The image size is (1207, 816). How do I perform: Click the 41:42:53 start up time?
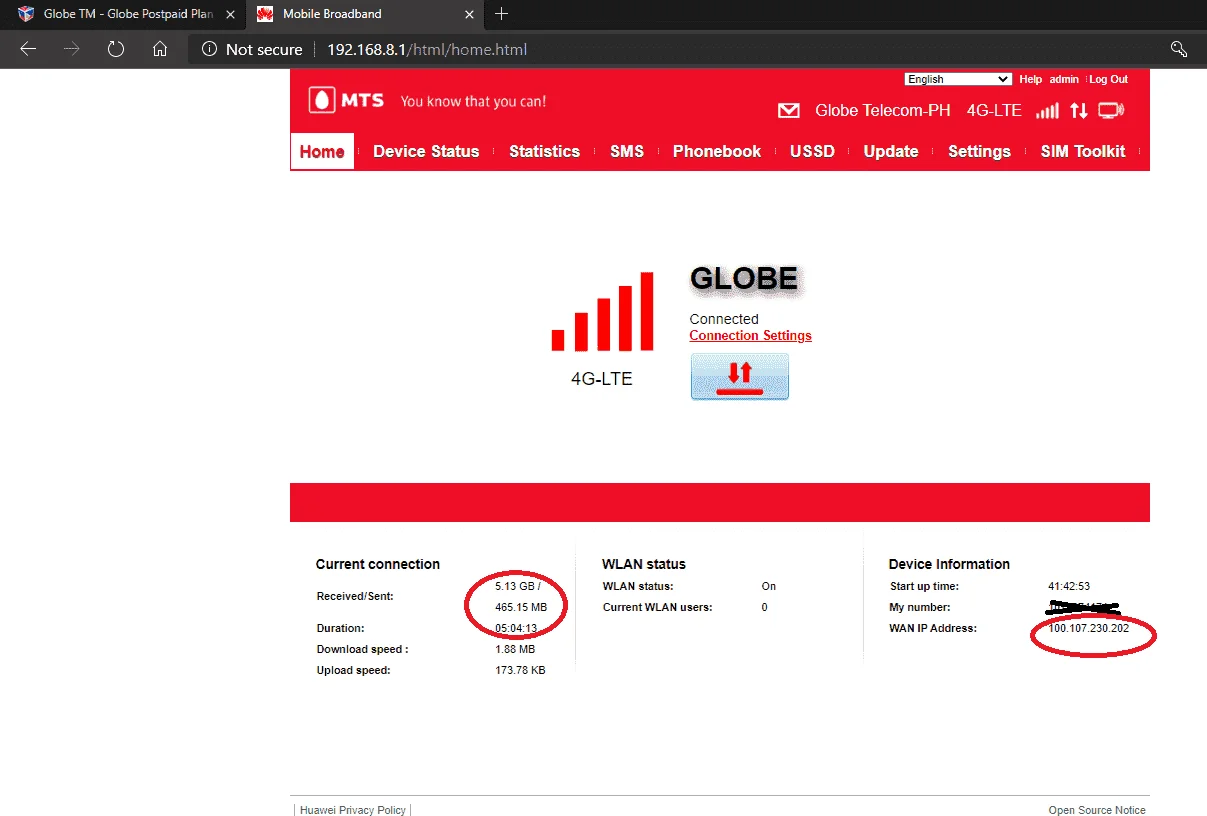1069,586
